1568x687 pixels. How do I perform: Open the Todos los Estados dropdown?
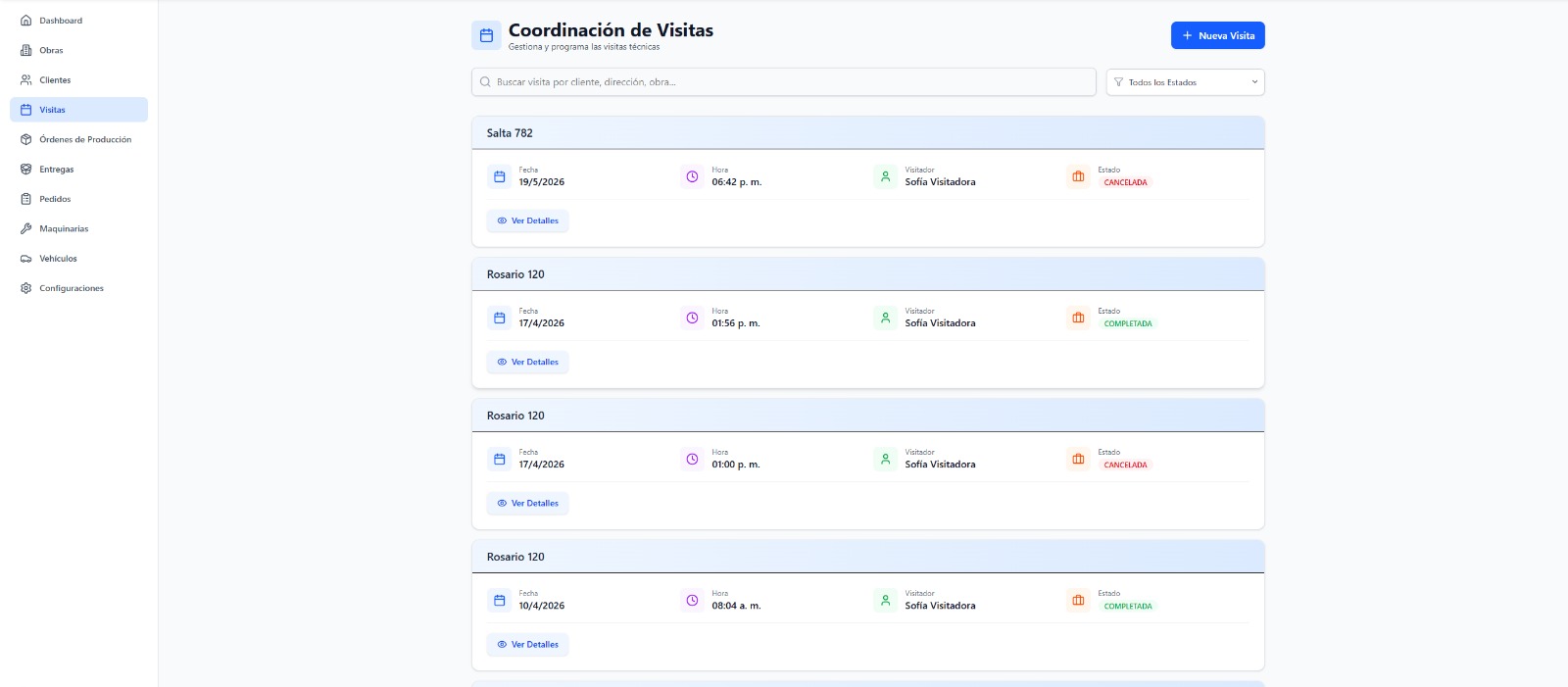click(1185, 82)
